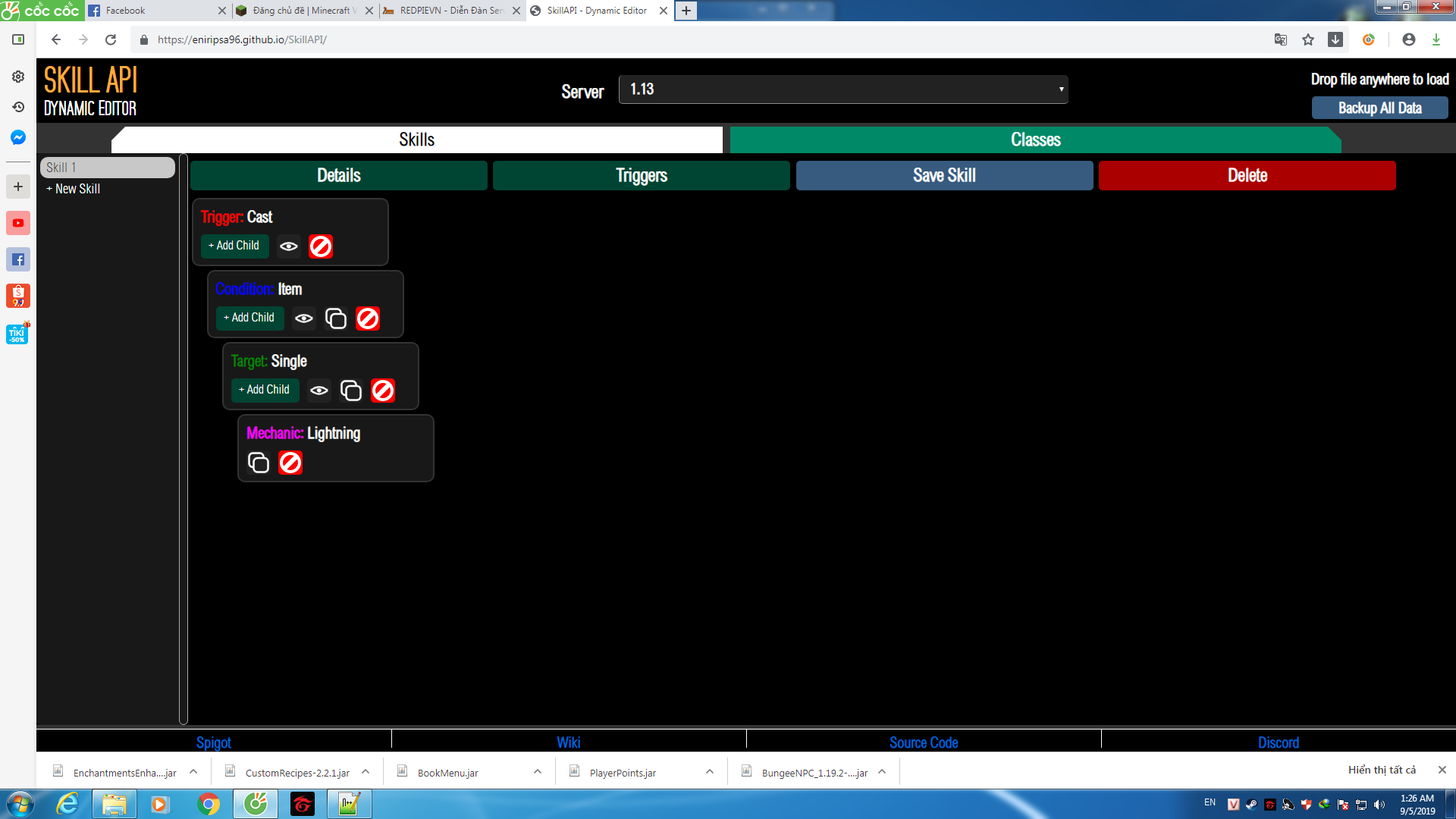Toggle visibility of Target Single children

pyautogui.click(x=319, y=391)
